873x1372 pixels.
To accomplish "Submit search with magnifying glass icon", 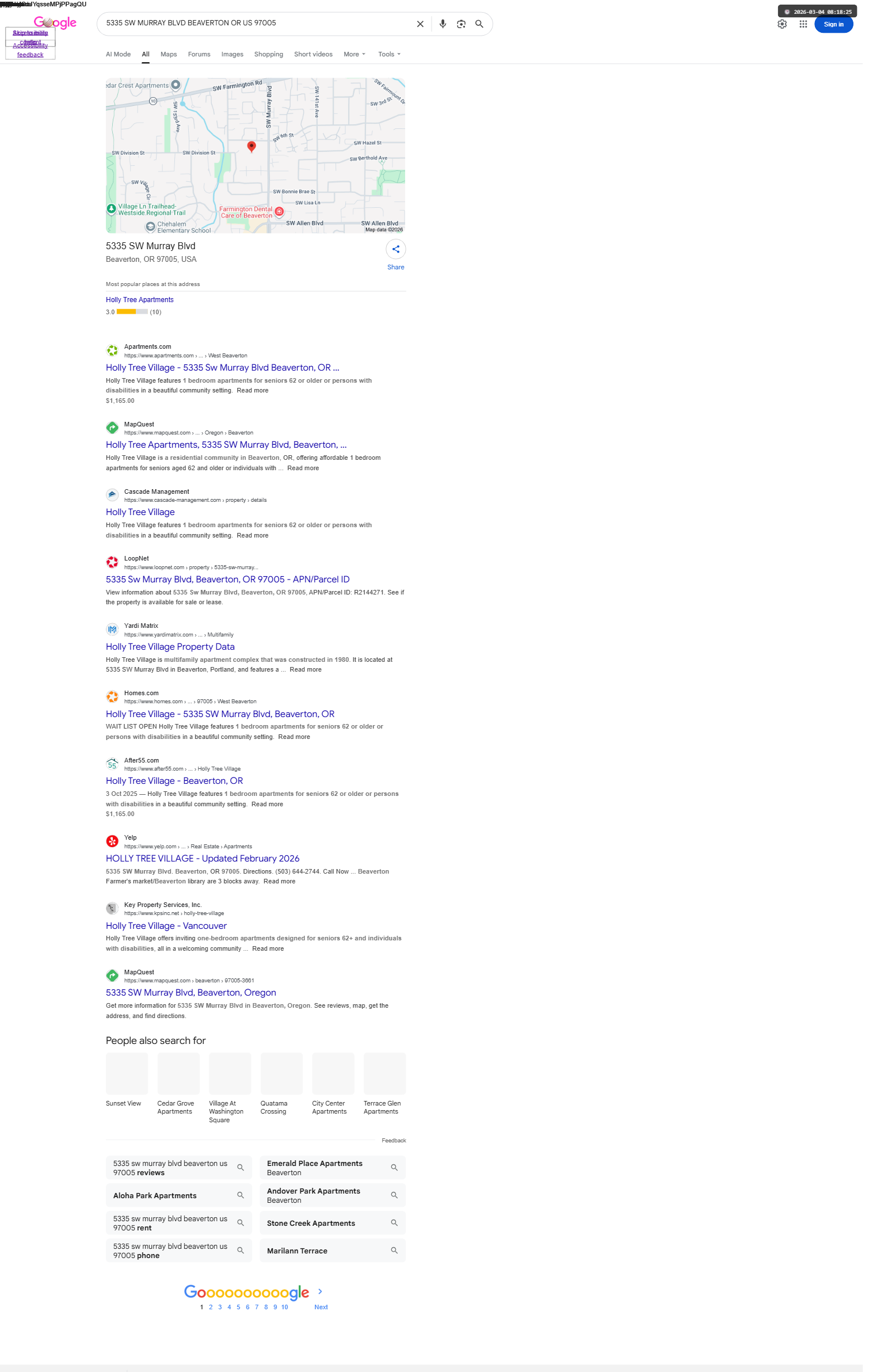I will [479, 24].
